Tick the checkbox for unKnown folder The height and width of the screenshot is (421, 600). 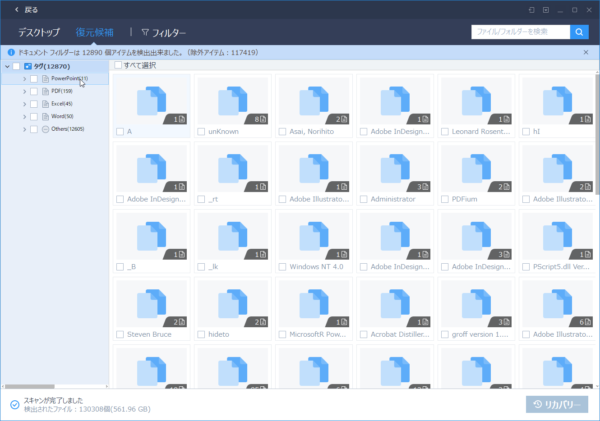point(201,132)
